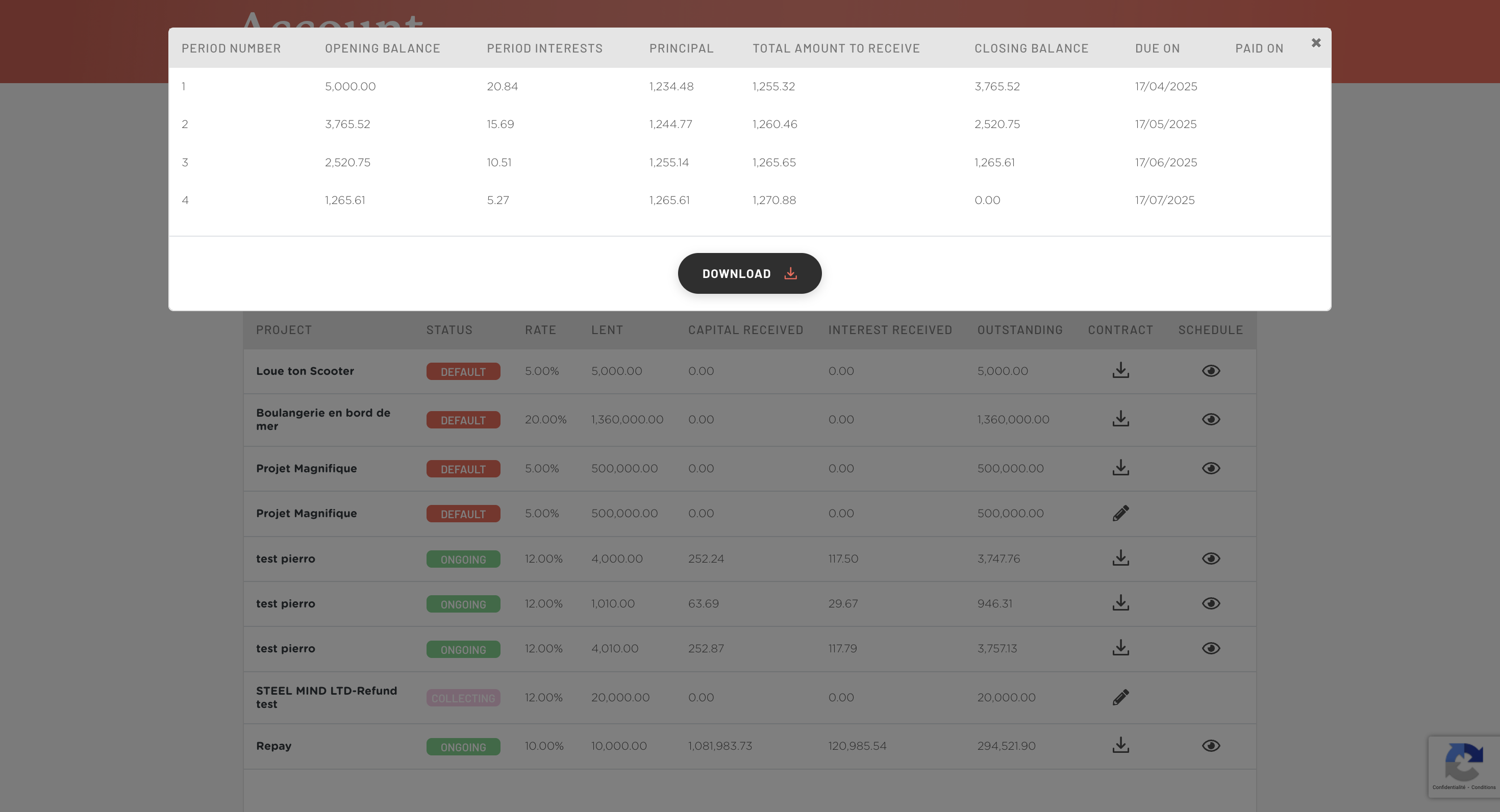View schedule for Boulangerie en bord de mer
Screen dimensions: 1500x812
pos(1211,419)
